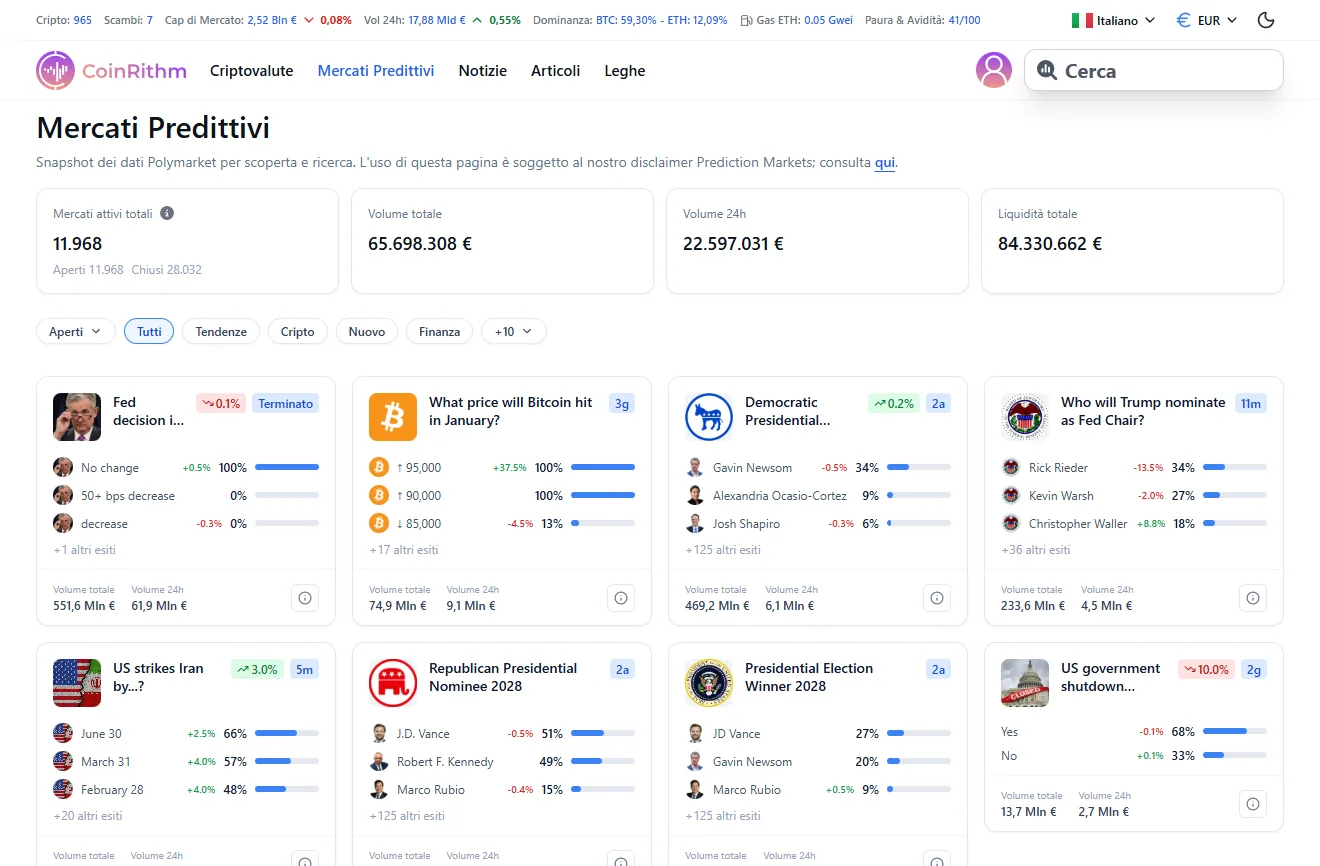Click the Capitol icon on US government shutdown card
Image resolution: width=1320 pixels, height=866 pixels.
pos(1024,683)
